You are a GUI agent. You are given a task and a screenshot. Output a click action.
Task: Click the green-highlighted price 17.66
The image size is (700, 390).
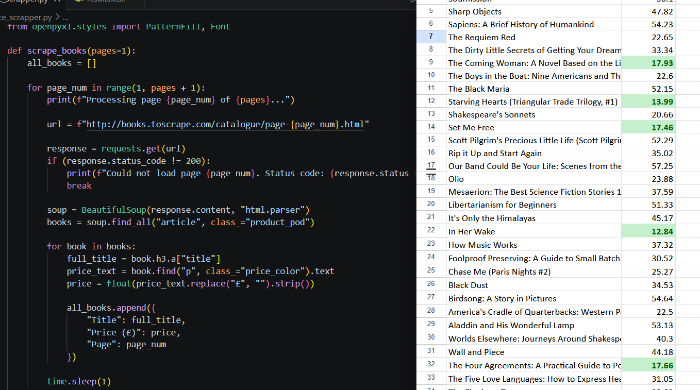coord(648,365)
